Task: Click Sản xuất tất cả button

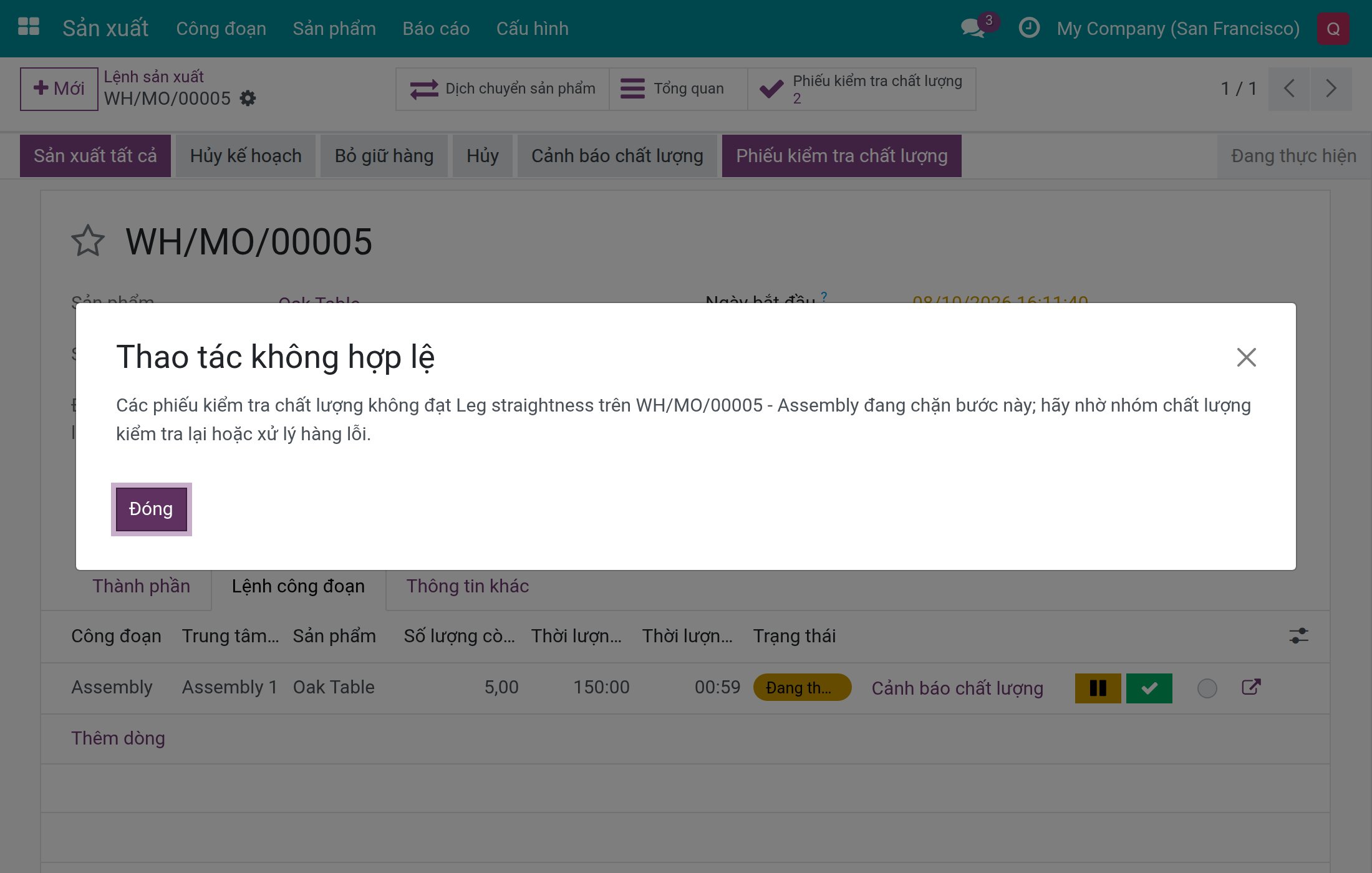Action: (95, 156)
